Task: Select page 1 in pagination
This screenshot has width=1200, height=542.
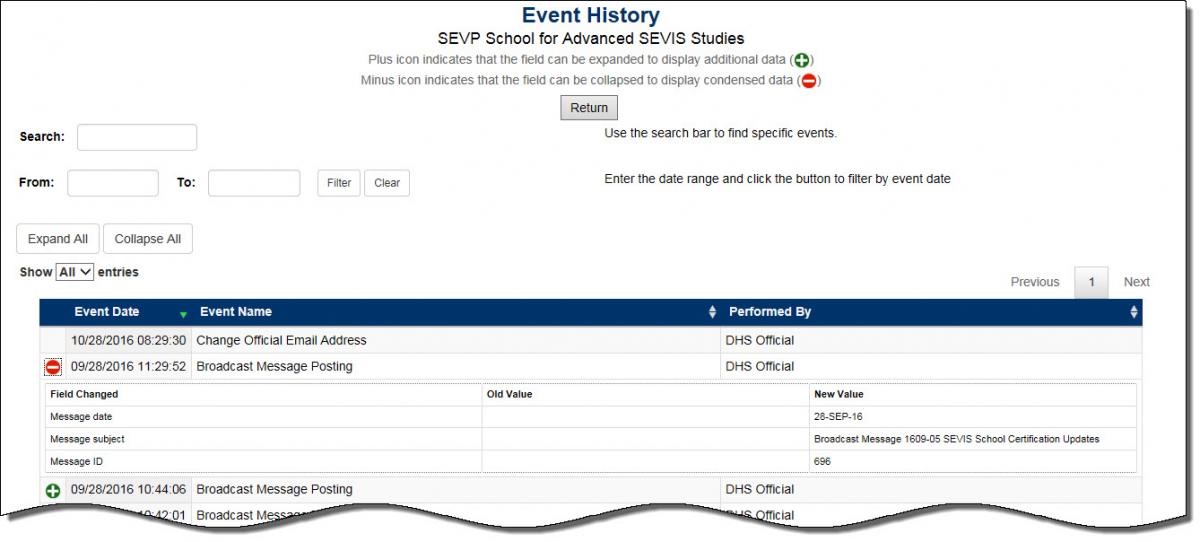Action: click(x=1091, y=282)
